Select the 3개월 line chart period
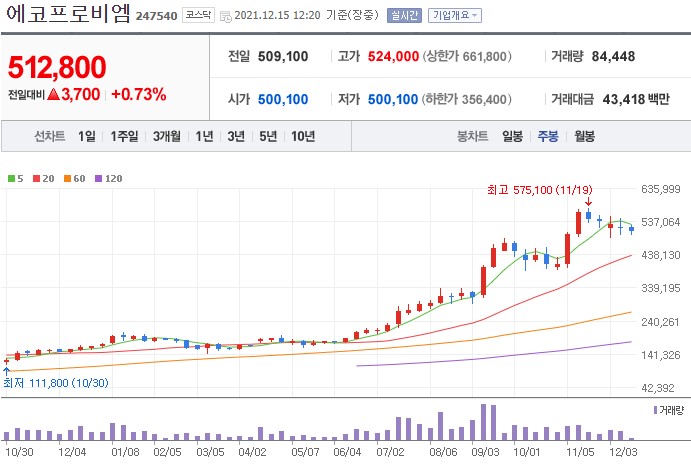The image size is (691, 468). [167, 136]
